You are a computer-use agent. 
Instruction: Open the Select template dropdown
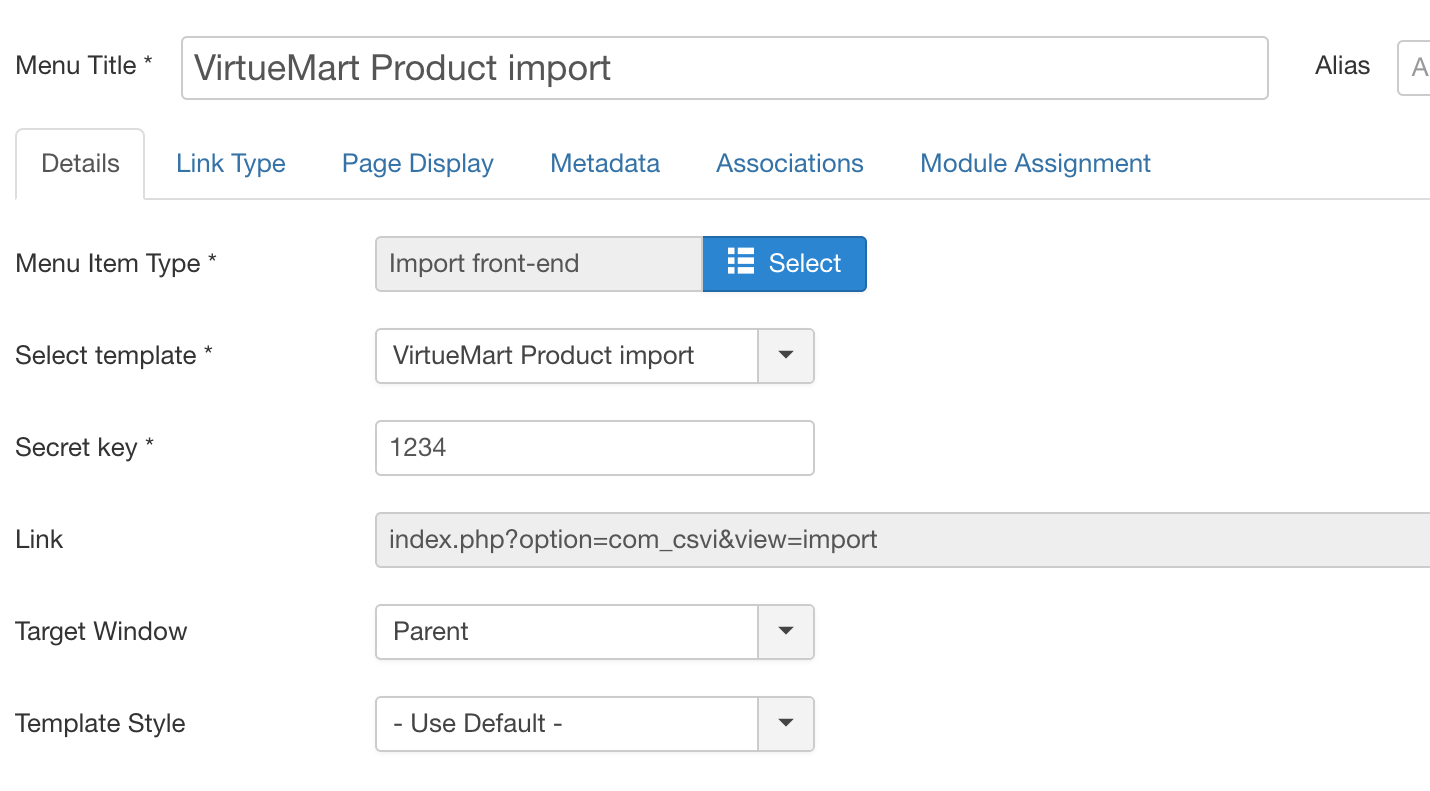click(595, 356)
